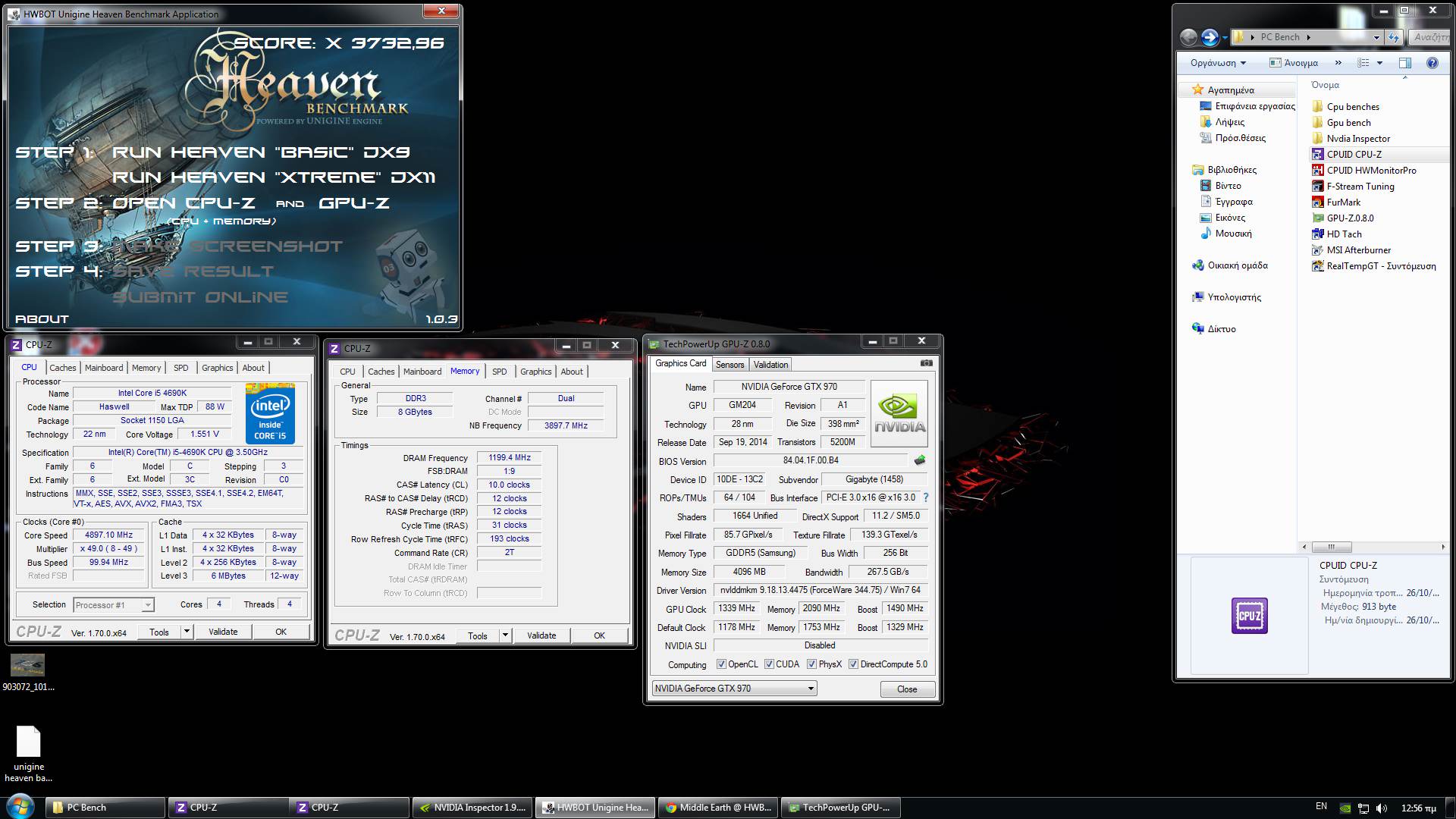Image resolution: width=1456 pixels, height=819 pixels.
Task: Switch to Sensors tab in GPU-Z
Action: (730, 365)
